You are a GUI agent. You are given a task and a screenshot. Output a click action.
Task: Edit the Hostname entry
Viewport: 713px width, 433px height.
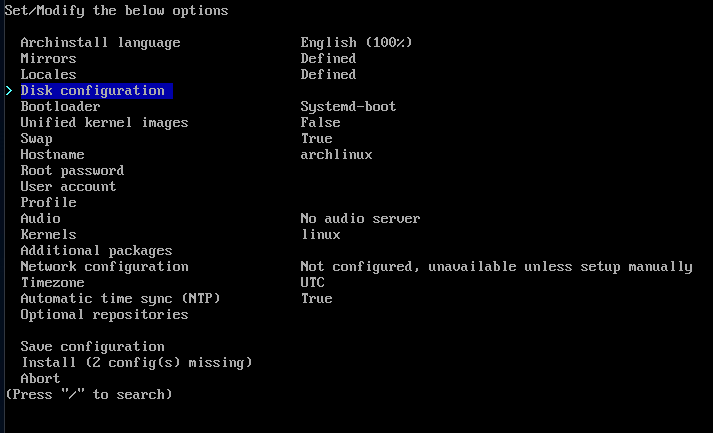pos(52,155)
